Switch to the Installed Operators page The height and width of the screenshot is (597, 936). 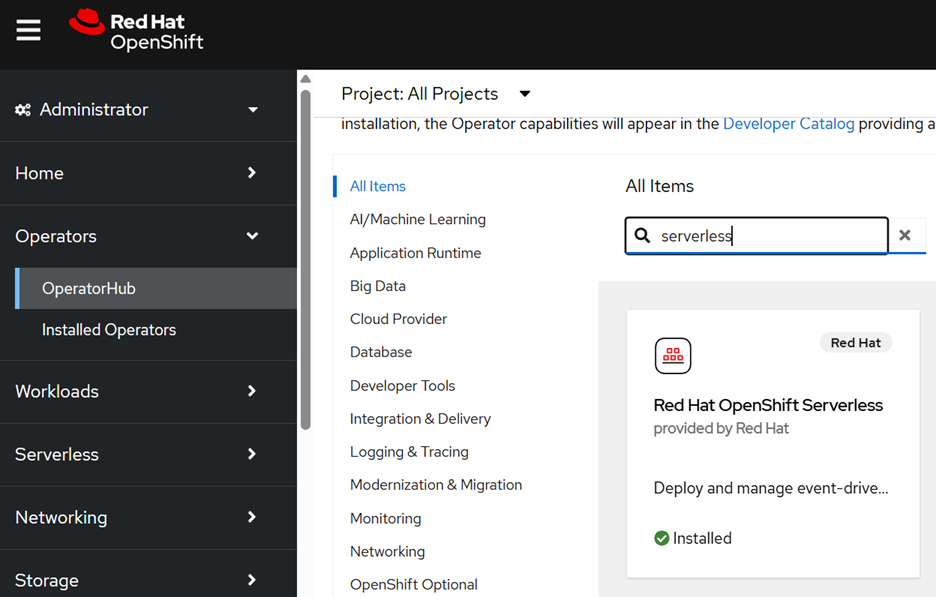(109, 329)
